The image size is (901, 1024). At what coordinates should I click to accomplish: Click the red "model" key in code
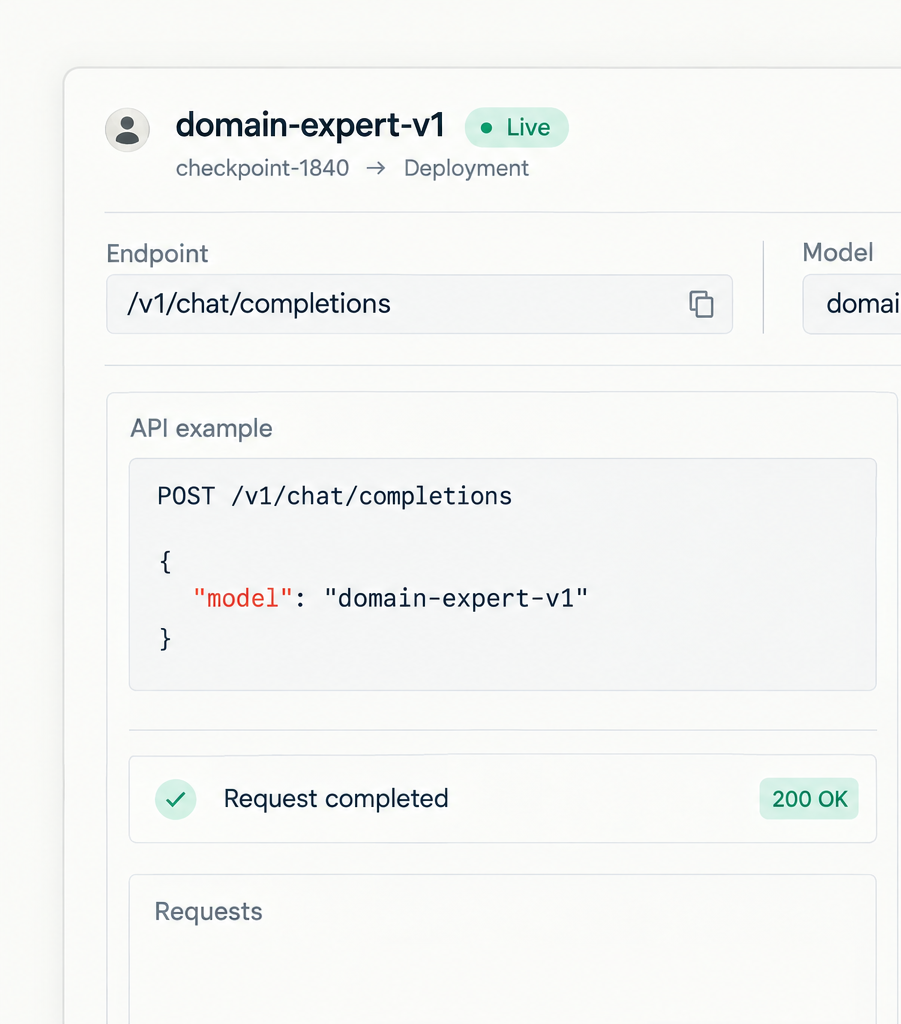243,598
